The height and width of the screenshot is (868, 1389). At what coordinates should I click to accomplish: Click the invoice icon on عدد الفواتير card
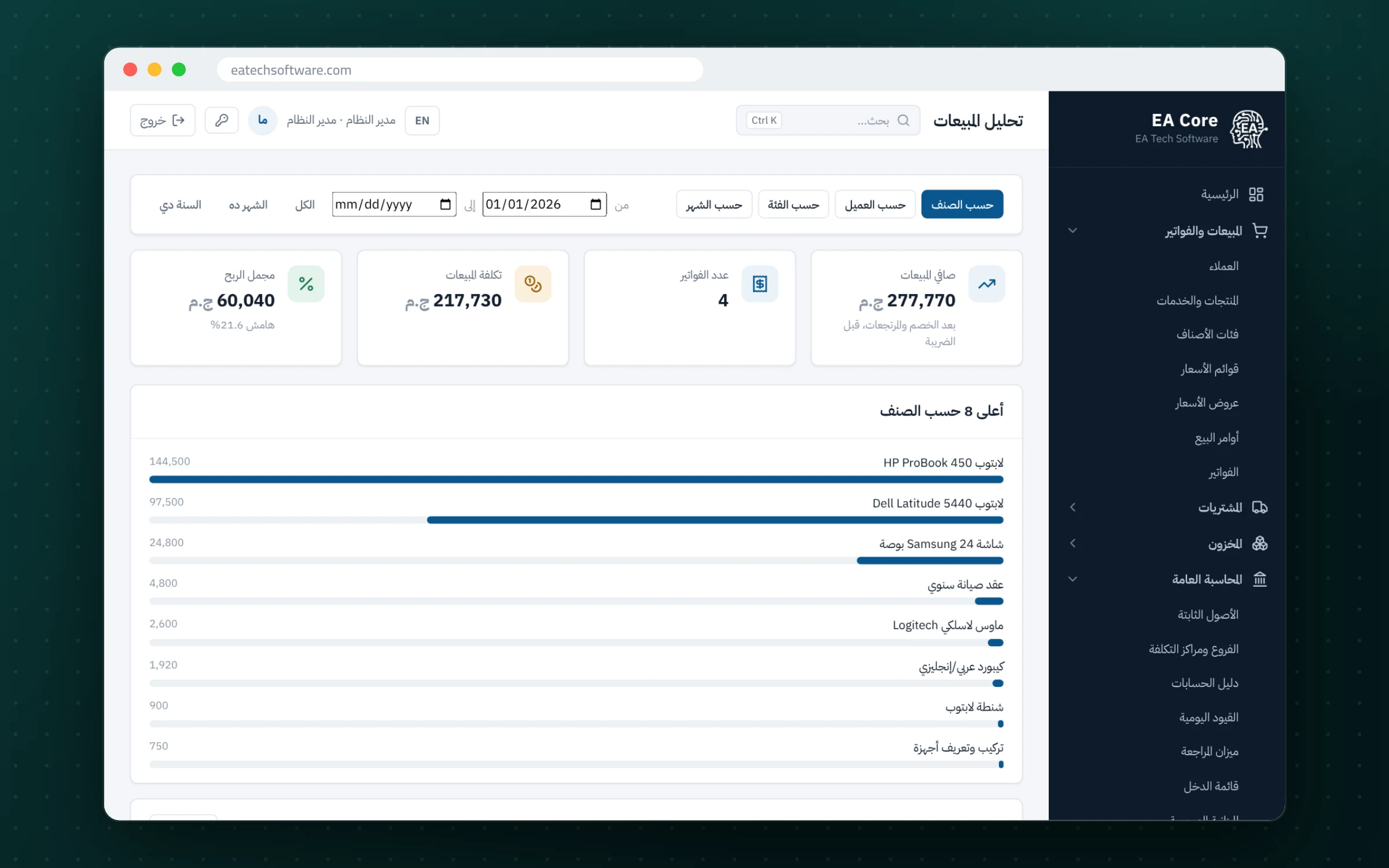tap(760, 284)
